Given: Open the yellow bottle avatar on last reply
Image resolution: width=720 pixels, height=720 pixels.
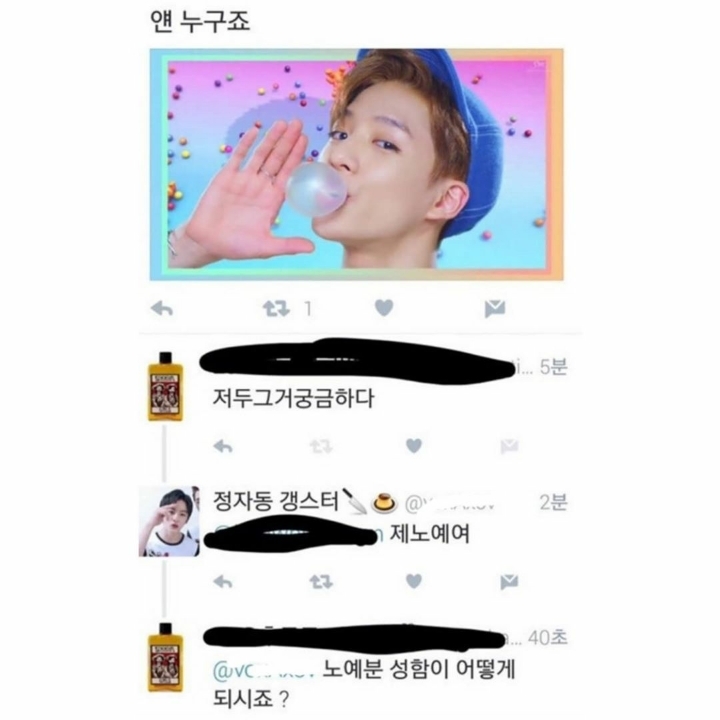Looking at the screenshot, I should (165, 657).
